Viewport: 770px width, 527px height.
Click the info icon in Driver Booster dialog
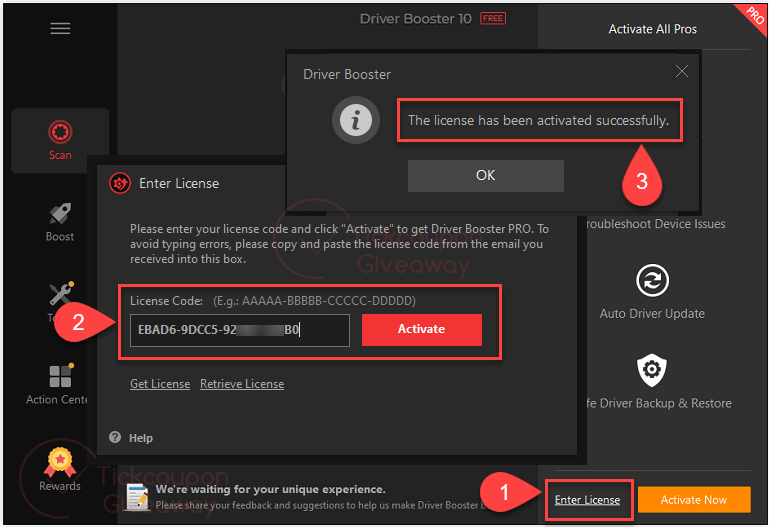click(355, 121)
